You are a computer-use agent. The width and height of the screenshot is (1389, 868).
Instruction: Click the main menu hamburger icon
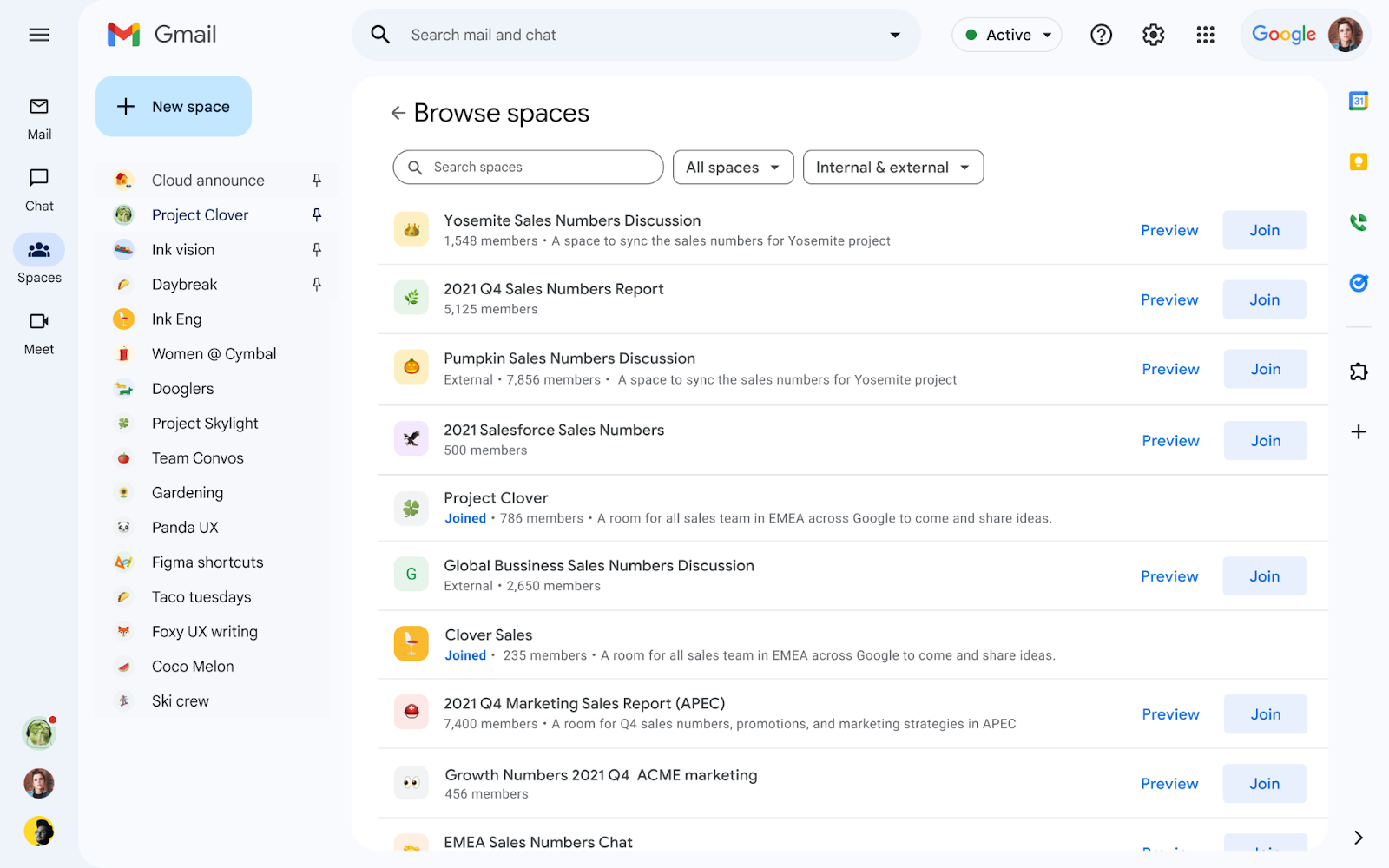click(39, 35)
